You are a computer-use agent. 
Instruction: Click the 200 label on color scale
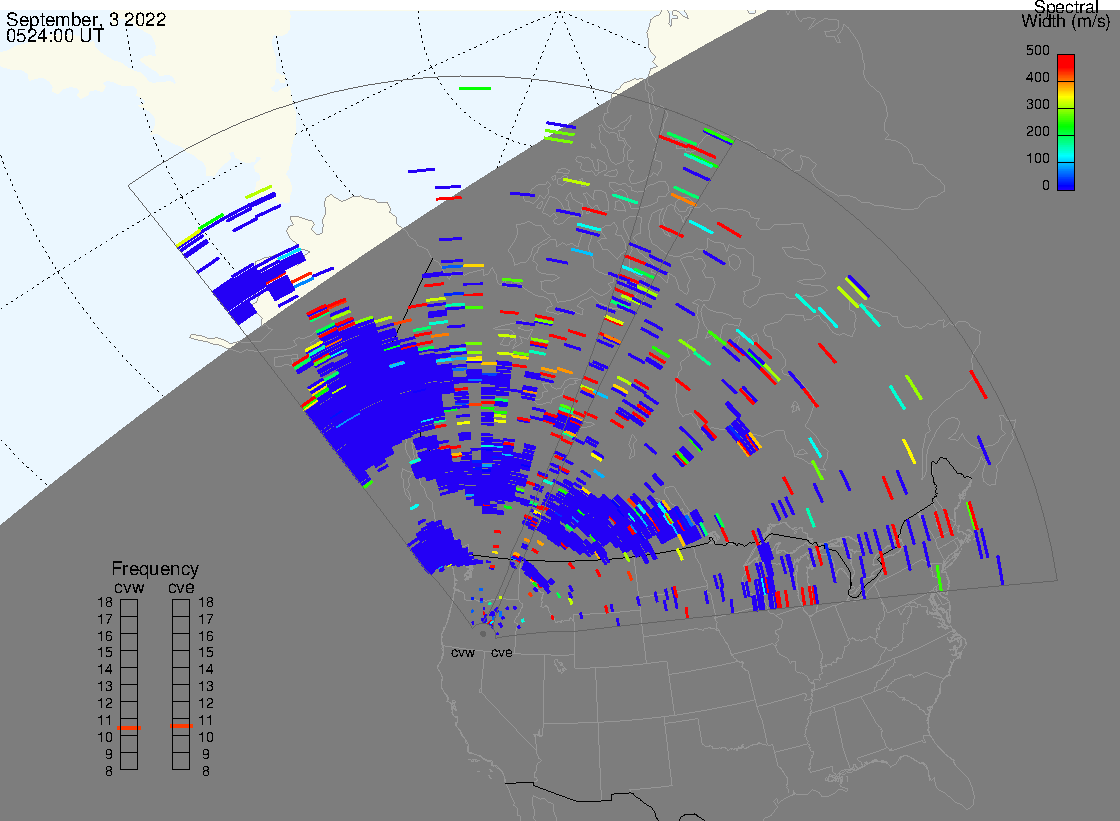(1037, 131)
